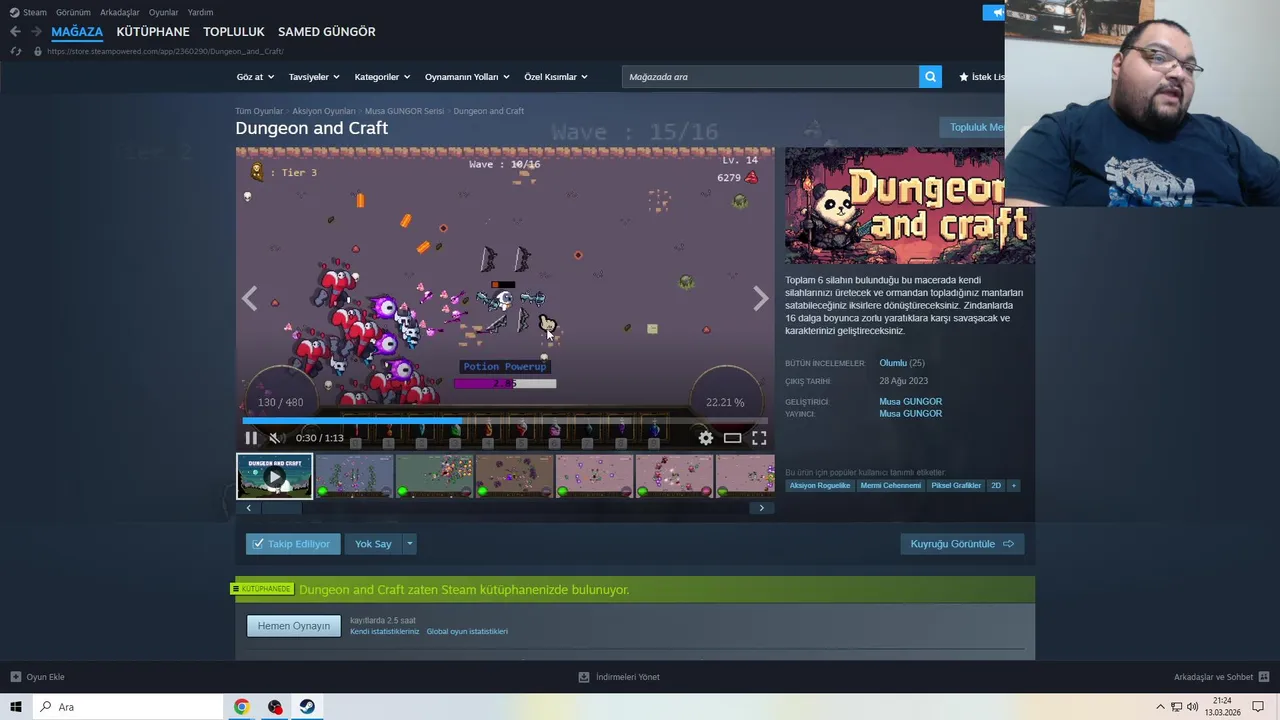Click the Yok Say ignore button

373,544
